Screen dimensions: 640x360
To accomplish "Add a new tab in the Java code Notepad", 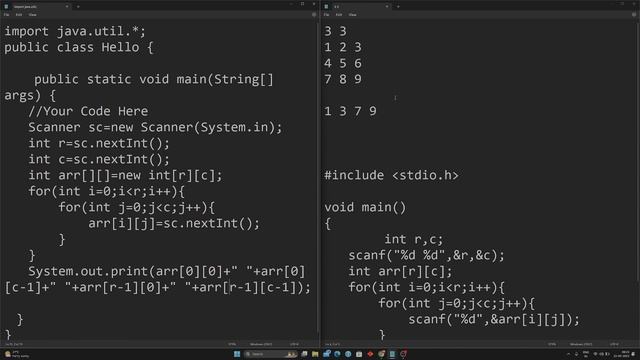I will click(78, 7).
